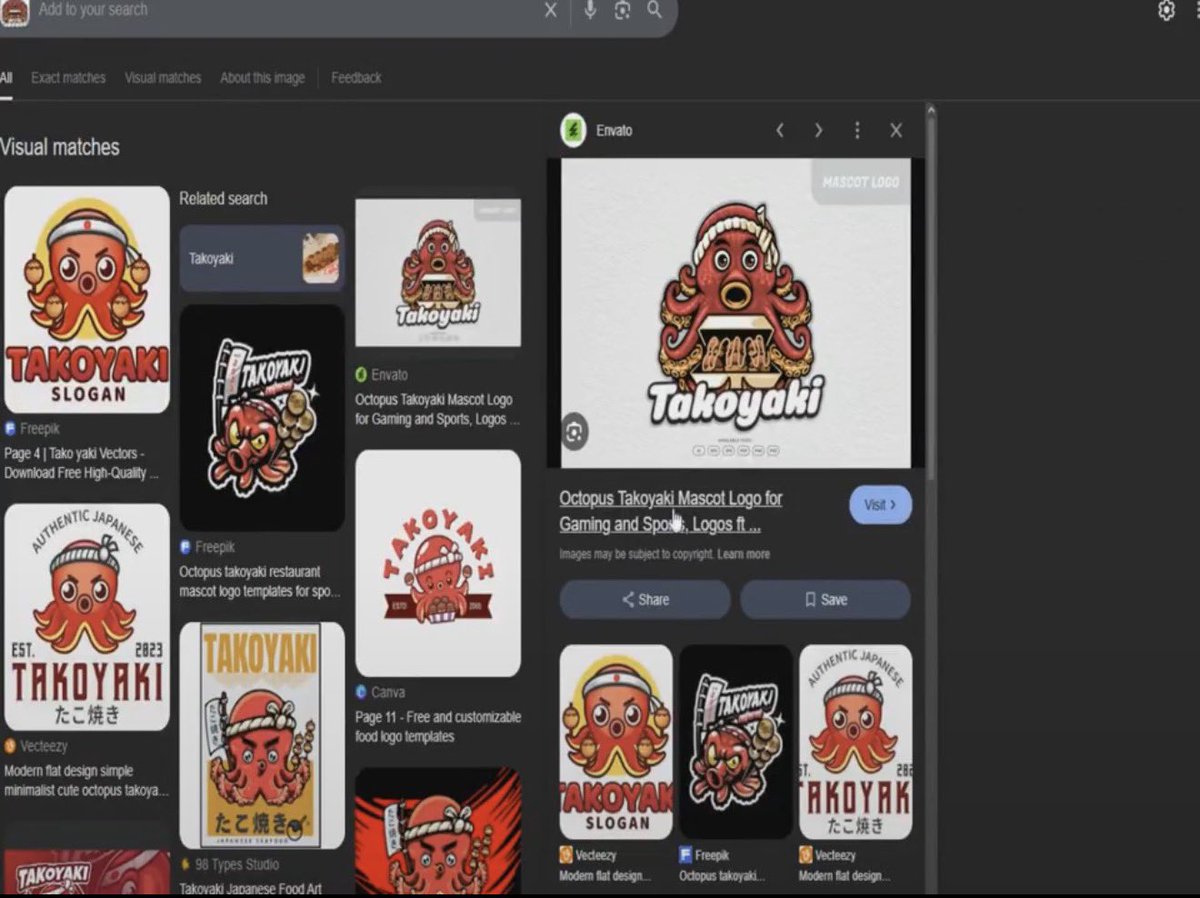Go to next image in Envato panel
Viewport: 1200px width, 898px height.
pyautogui.click(x=818, y=130)
